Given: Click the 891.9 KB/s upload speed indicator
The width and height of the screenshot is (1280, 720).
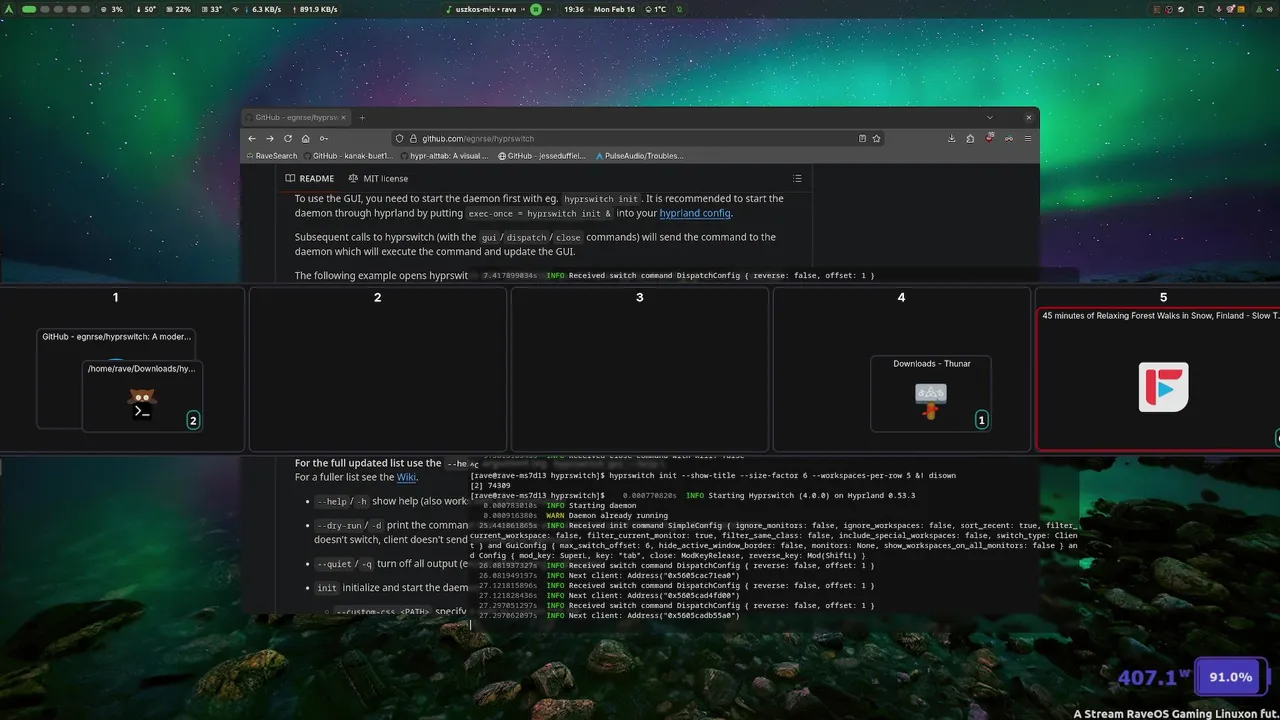Looking at the screenshot, I should 314,9.
